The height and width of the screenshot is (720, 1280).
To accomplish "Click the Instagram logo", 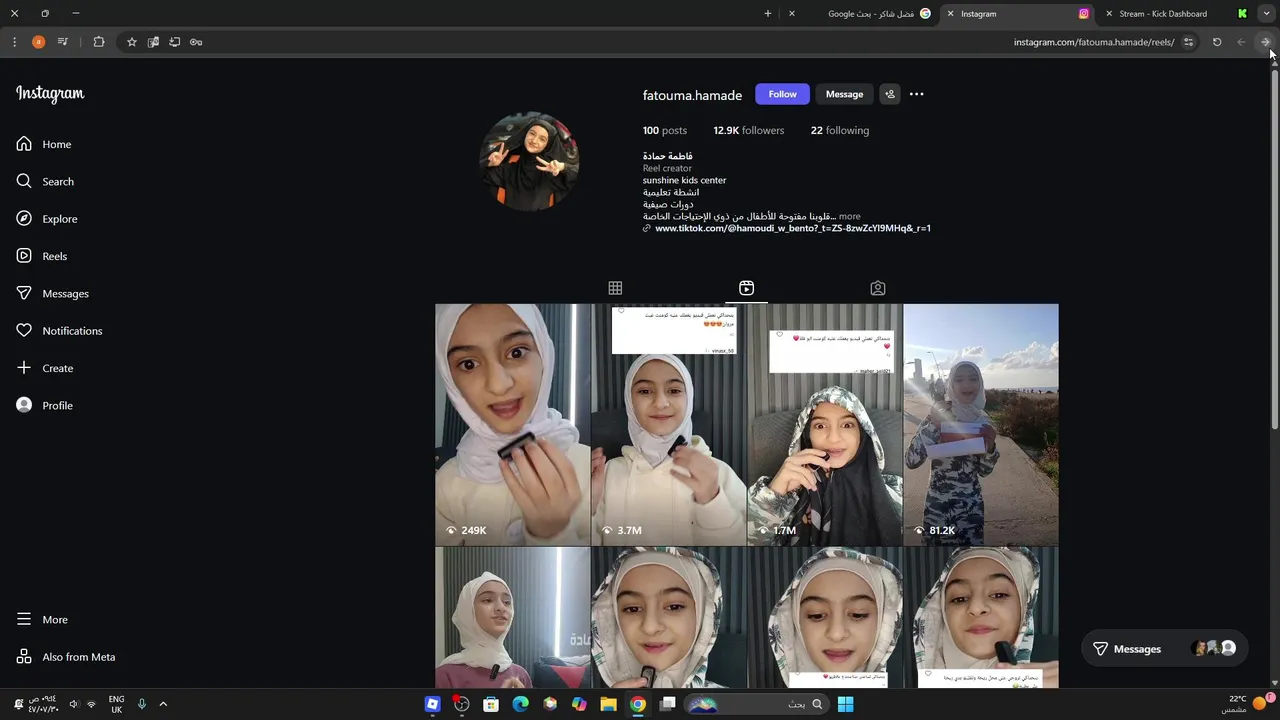I will [x=50, y=94].
